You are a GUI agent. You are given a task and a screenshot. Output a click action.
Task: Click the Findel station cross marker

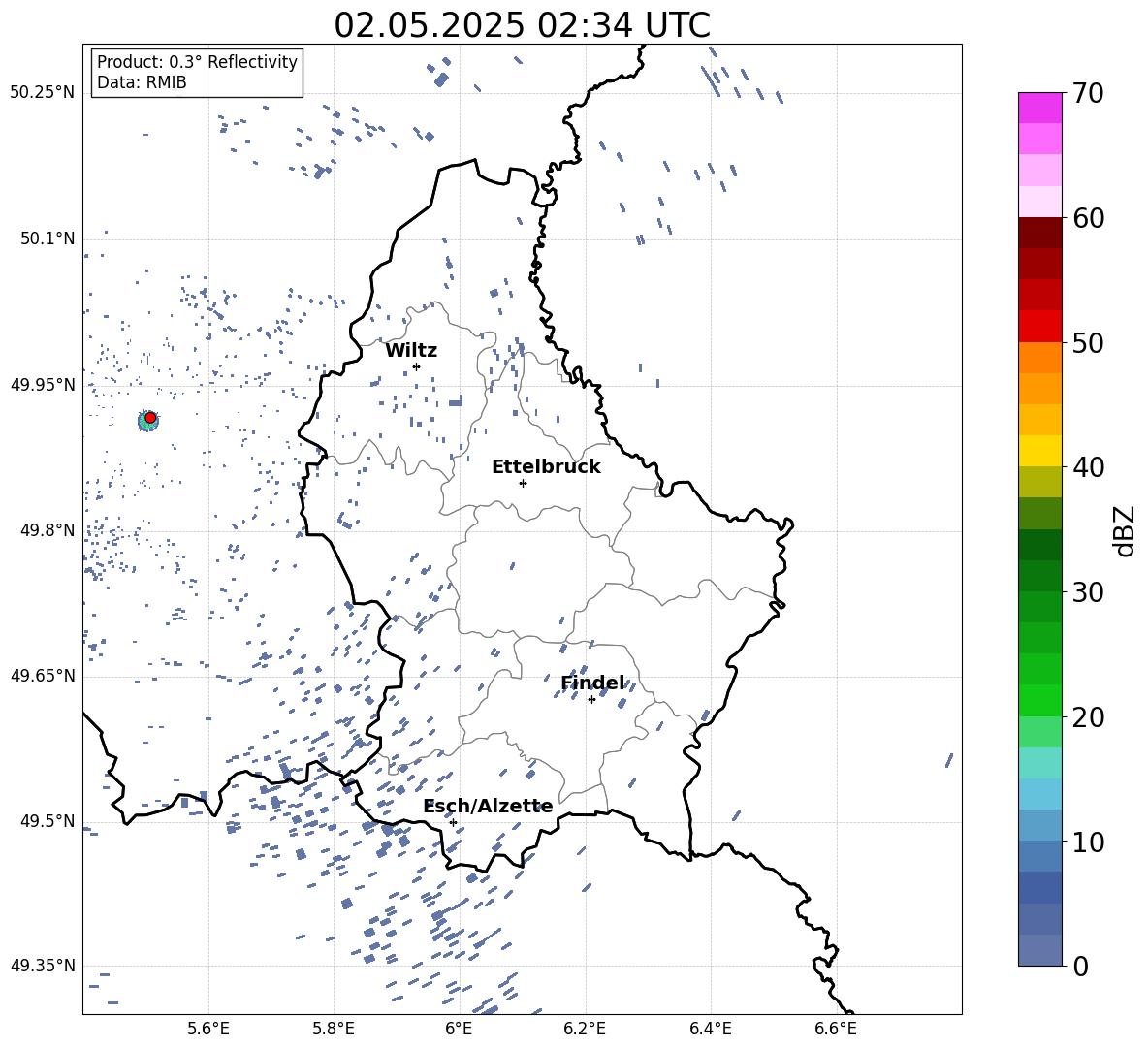point(592,700)
